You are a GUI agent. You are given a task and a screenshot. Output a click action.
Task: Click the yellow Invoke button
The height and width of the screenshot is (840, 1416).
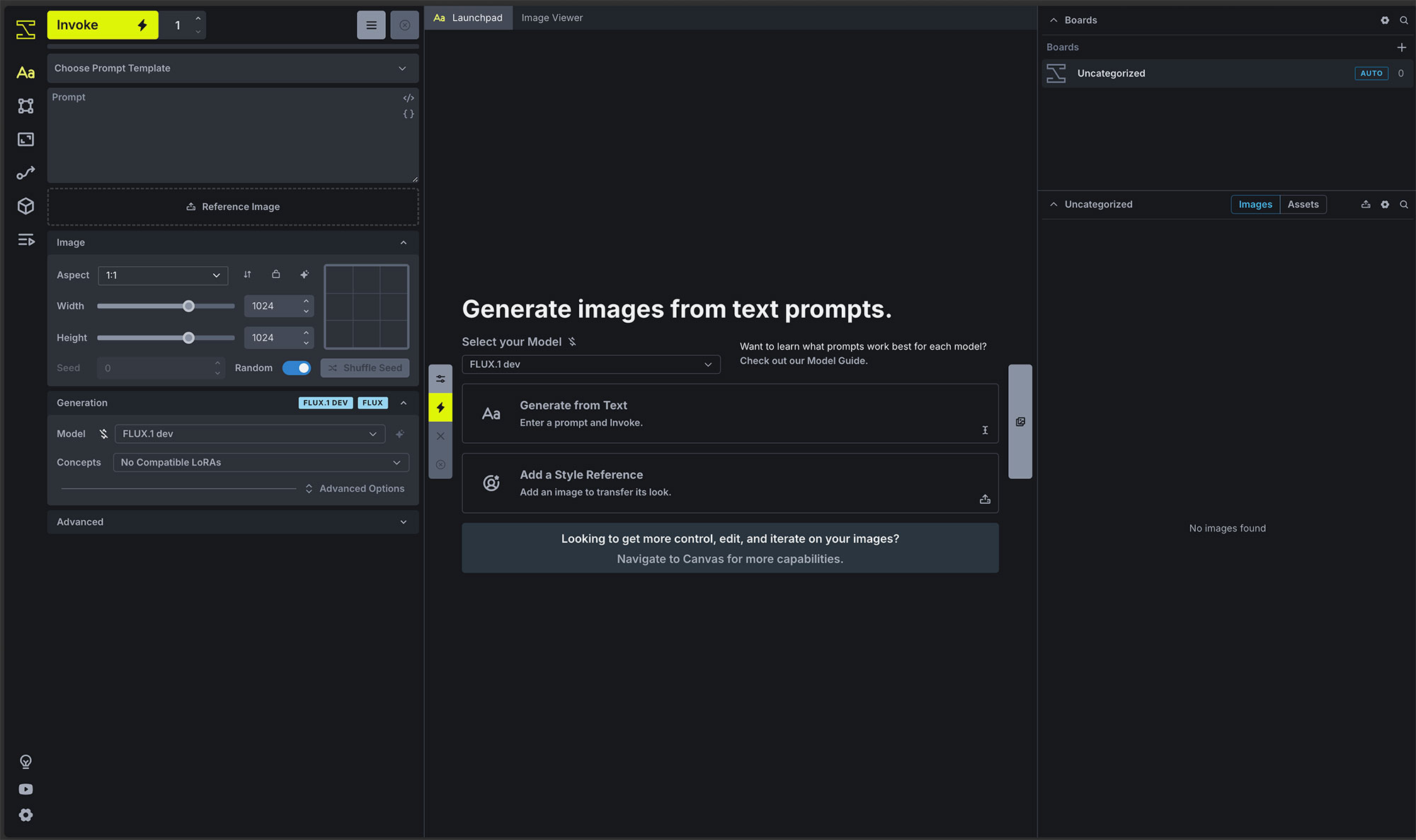(x=103, y=25)
